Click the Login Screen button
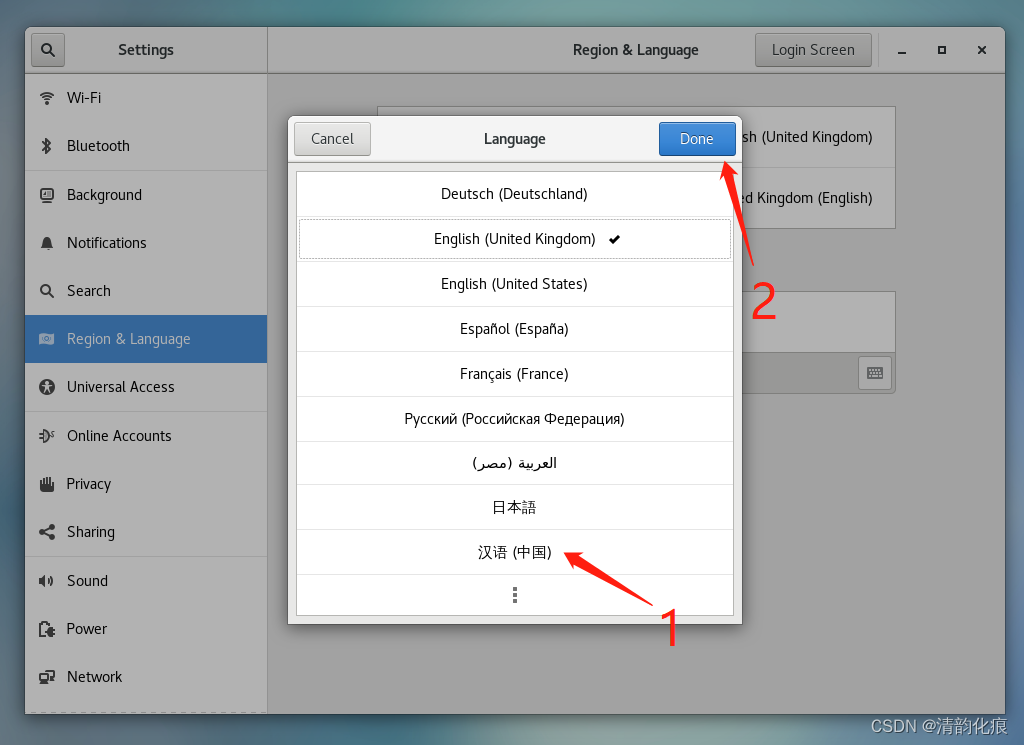The width and height of the screenshot is (1024, 745). point(813,50)
